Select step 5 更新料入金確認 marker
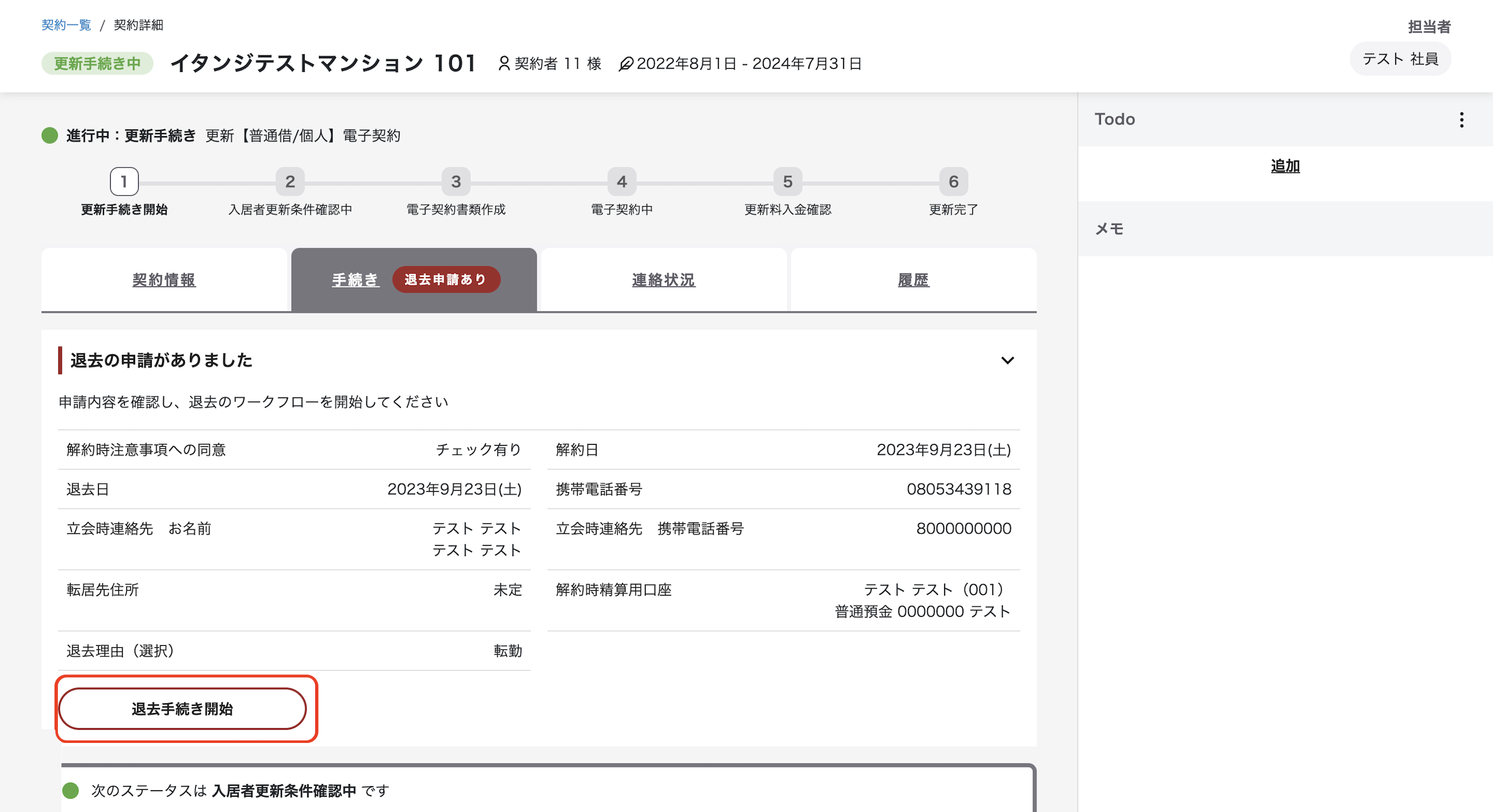 (787, 181)
